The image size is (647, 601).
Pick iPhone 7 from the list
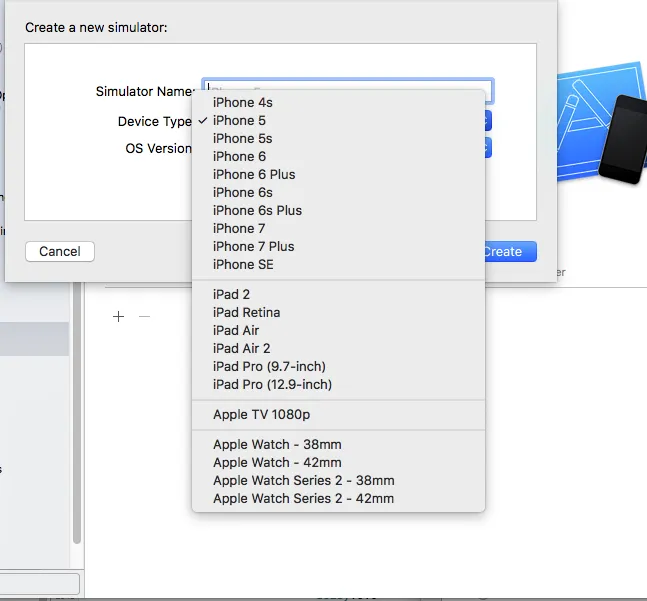[x=338, y=229]
